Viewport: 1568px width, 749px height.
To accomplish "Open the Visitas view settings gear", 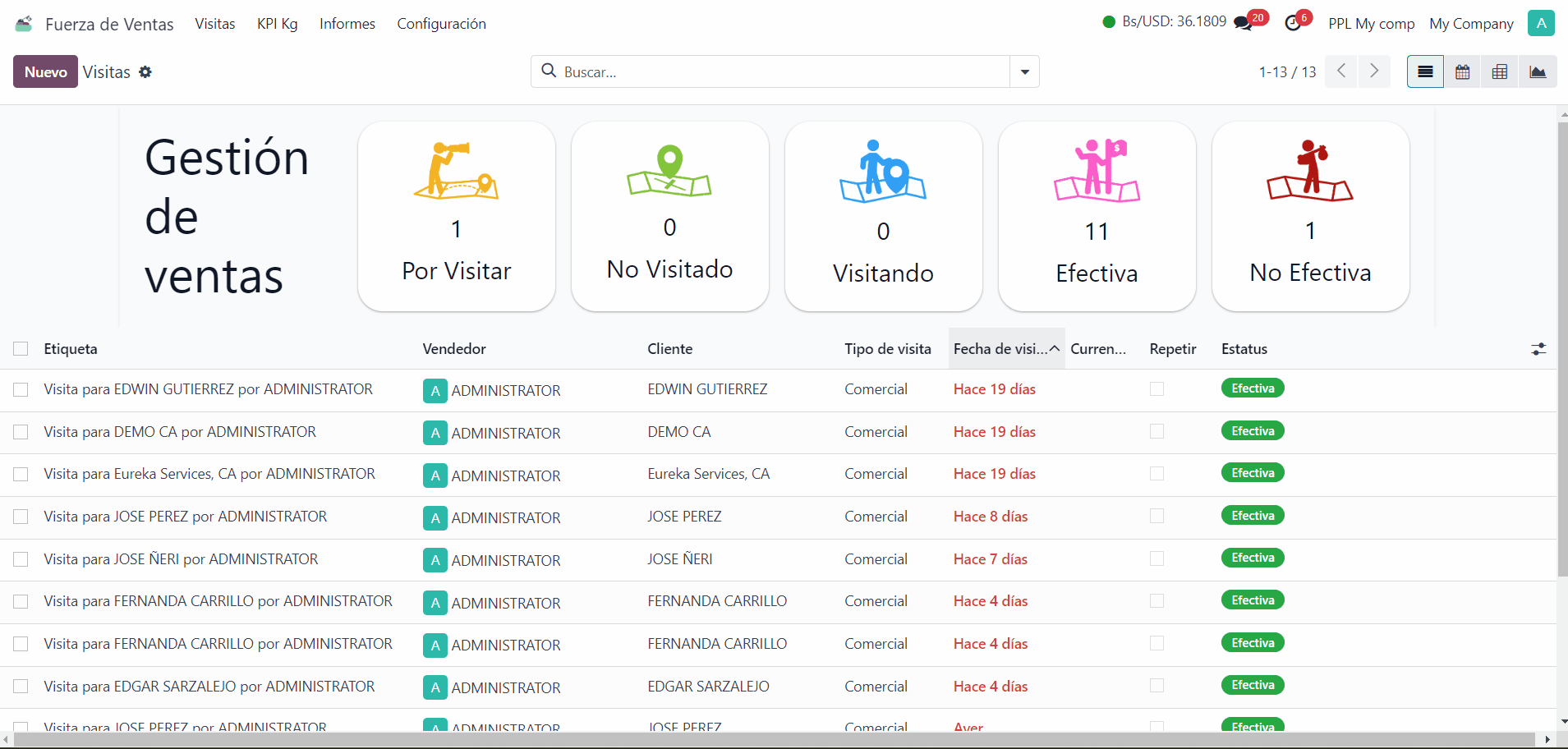I will coord(146,72).
